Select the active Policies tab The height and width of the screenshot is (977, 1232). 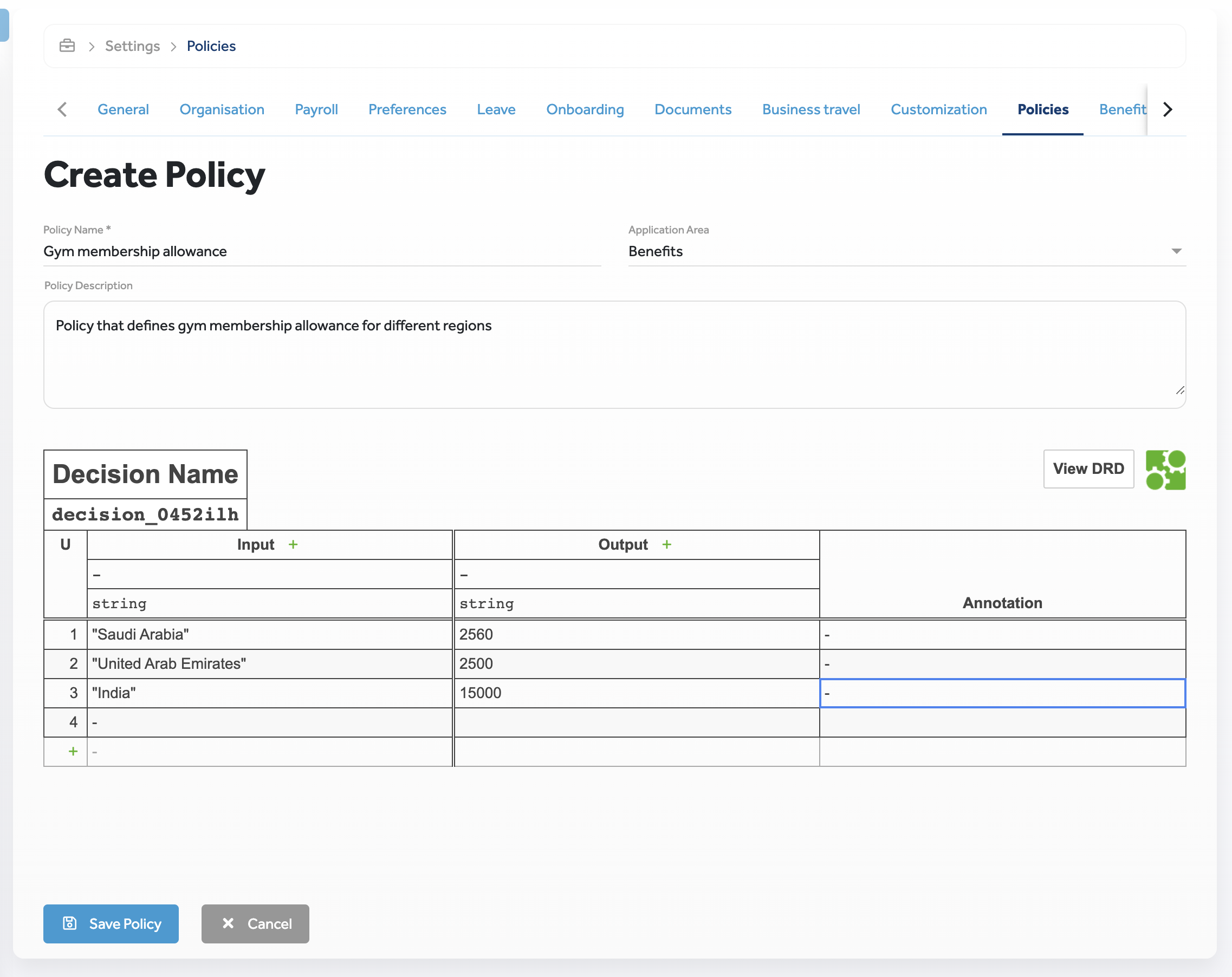(1042, 109)
